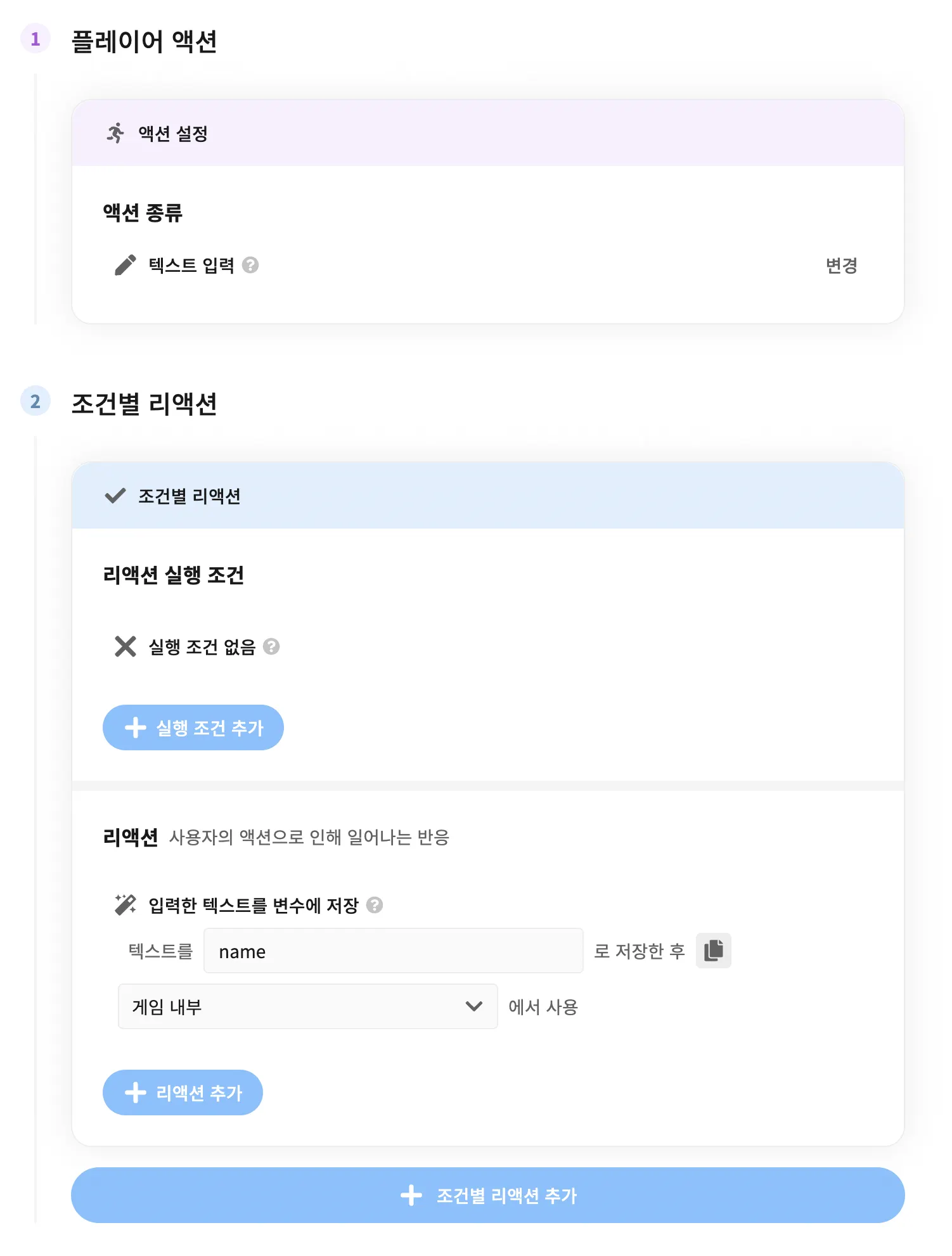Click the pencil icon next to 텍스트 입력
952x1256 pixels.
pyautogui.click(x=125, y=265)
